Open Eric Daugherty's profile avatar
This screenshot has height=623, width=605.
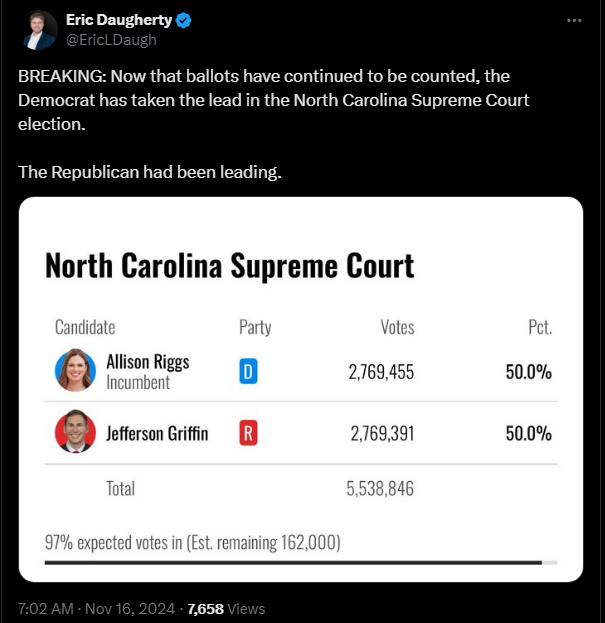pos(39,30)
